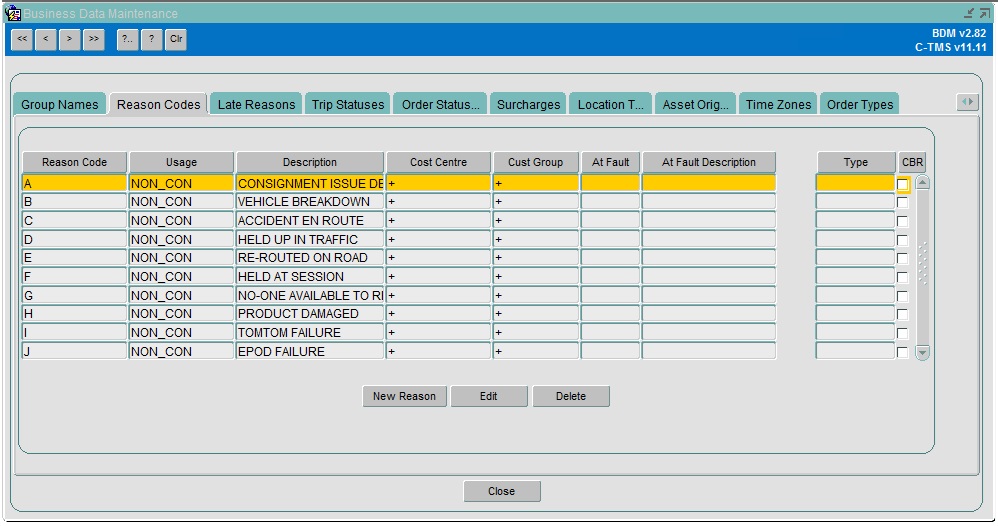Select the TOMTOM FAILURE description cell
The height and width of the screenshot is (526, 998).
tap(310, 332)
